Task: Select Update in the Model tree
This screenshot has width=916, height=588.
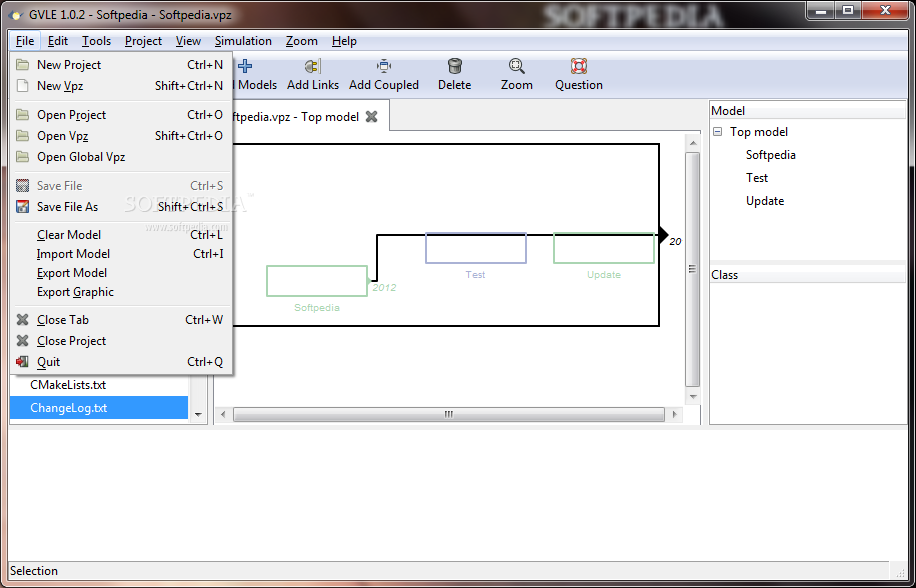Action: [x=765, y=201]
